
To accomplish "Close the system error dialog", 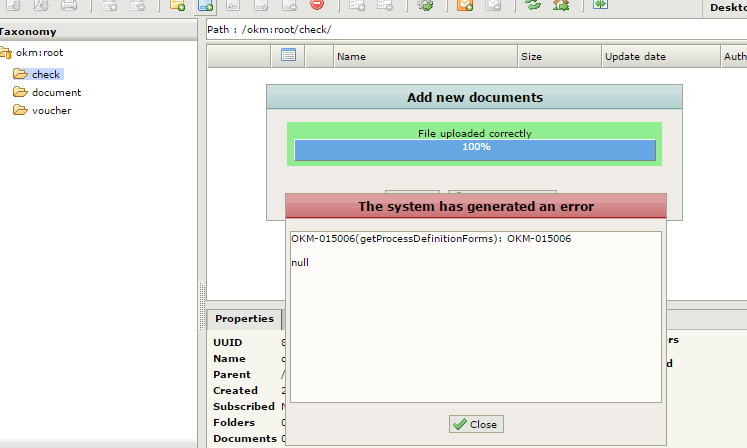I will click(x=475, y=424).
